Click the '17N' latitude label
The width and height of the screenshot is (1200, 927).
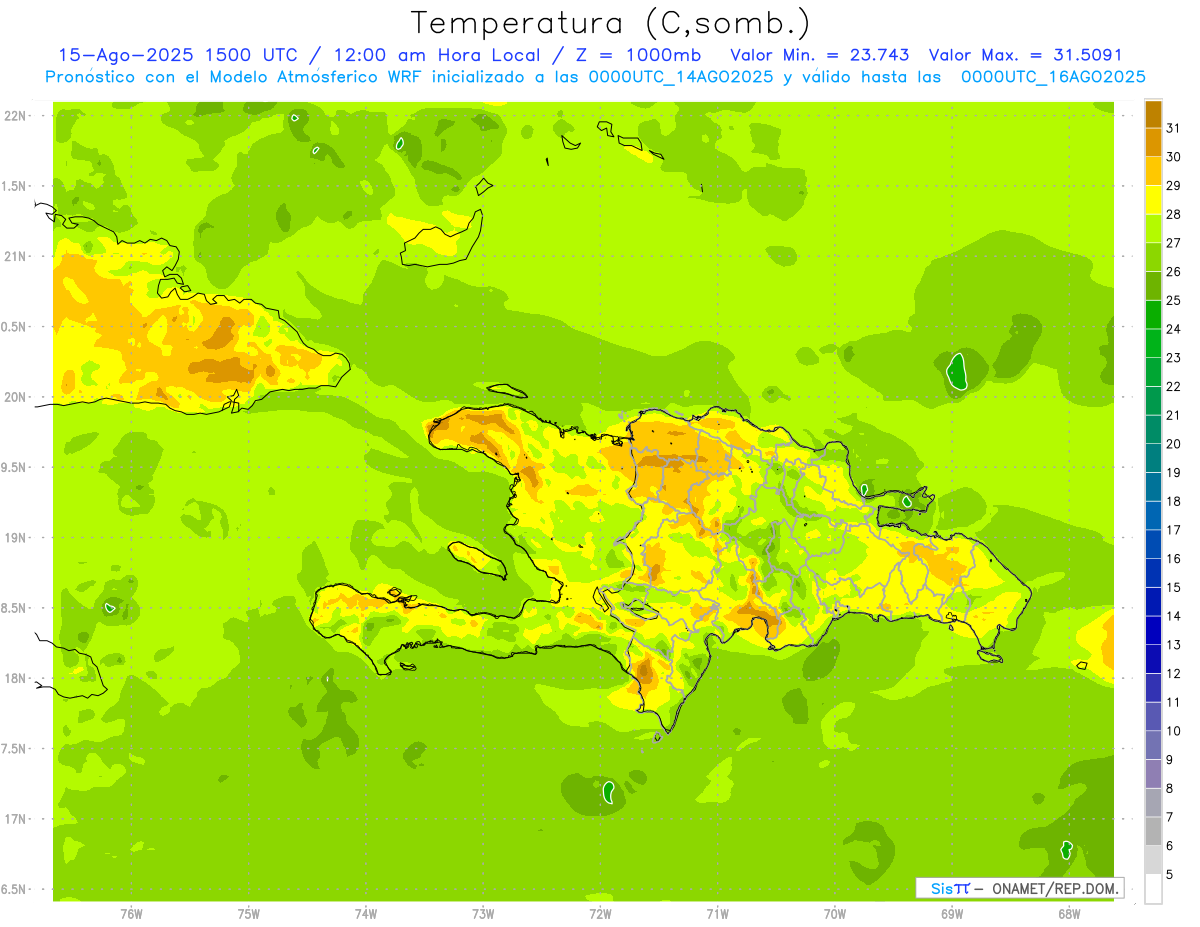(x=15, y=819)
